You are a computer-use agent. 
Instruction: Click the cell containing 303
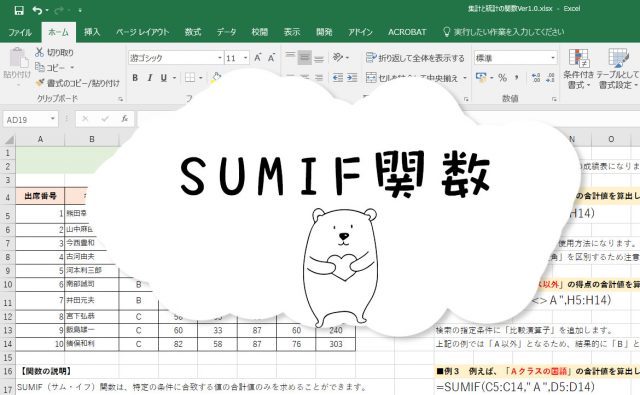(x=336, y=344)
